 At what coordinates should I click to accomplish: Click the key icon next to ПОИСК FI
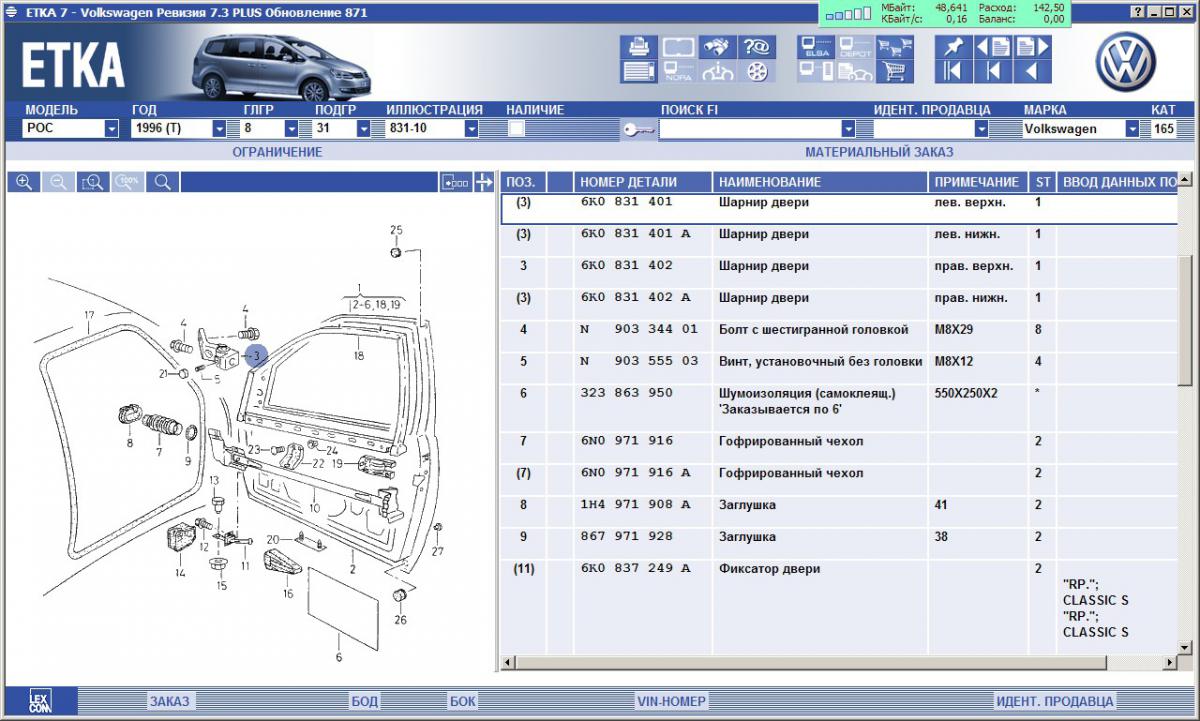(x=638, y=129)
